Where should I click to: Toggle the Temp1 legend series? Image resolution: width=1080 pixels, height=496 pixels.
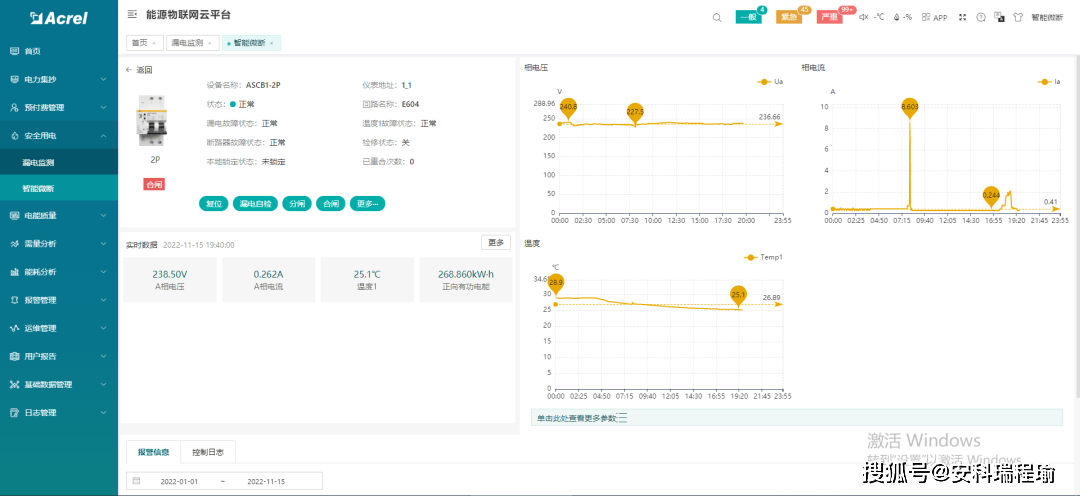coord(763,258)
